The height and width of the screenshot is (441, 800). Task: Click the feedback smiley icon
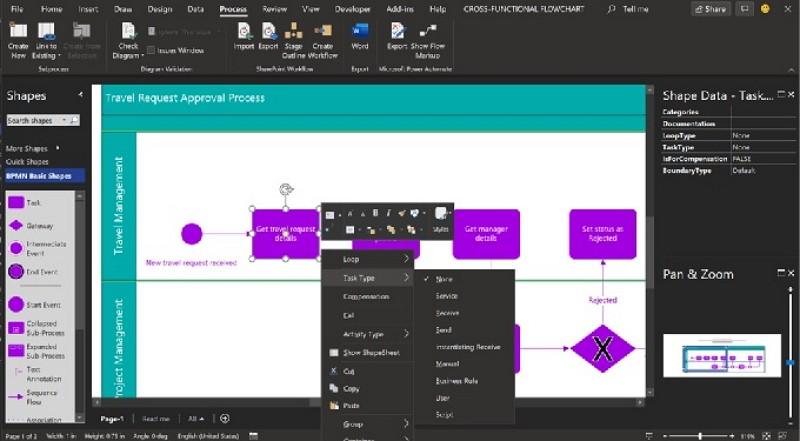pyautogui.click(x=765, y=9)
